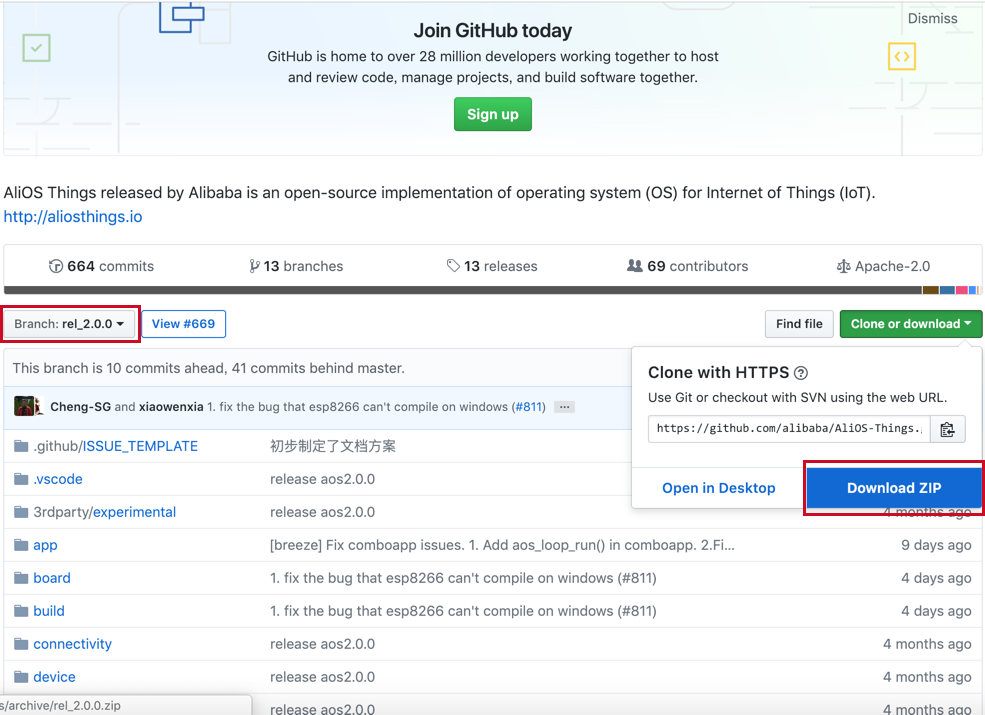The width and height of the screenshot is (985, 715).
Task: Copy clone URL with clipboard icon
Action: click(x=947, y=429)
